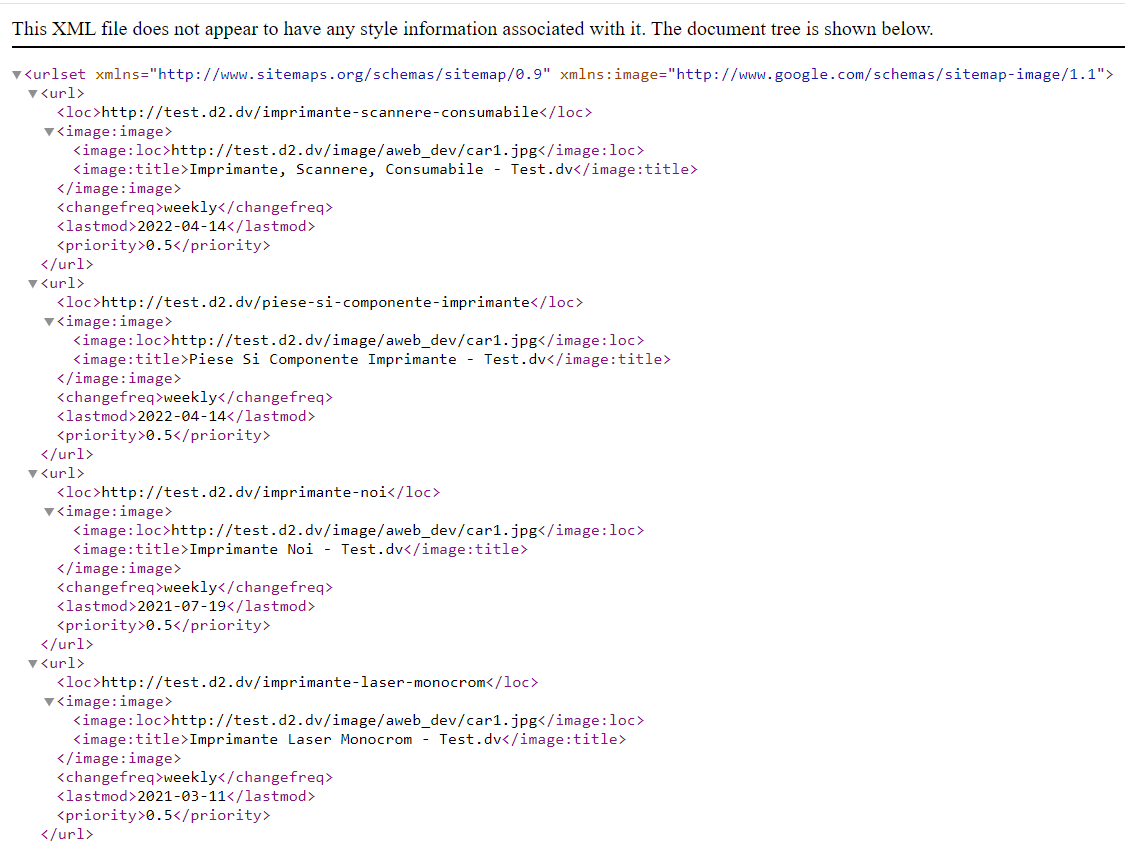Collapse image:image node titled Imprimante Noi
Screen dimensions: 1125x843
click(x=50, y=512)
